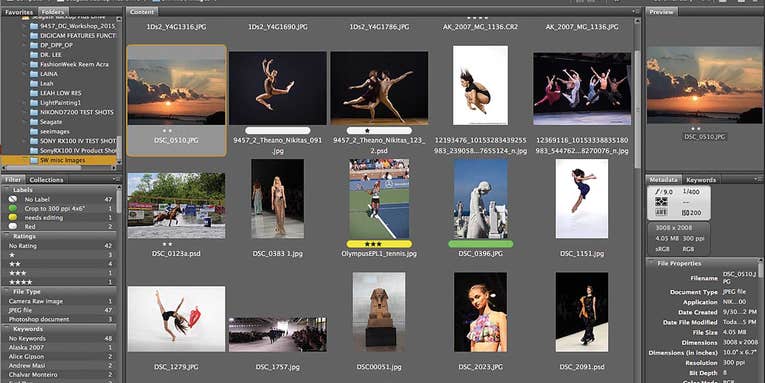This screenshot has width=765, height=383.
Task: Select the Folders tab
Action: click(52, 12)
